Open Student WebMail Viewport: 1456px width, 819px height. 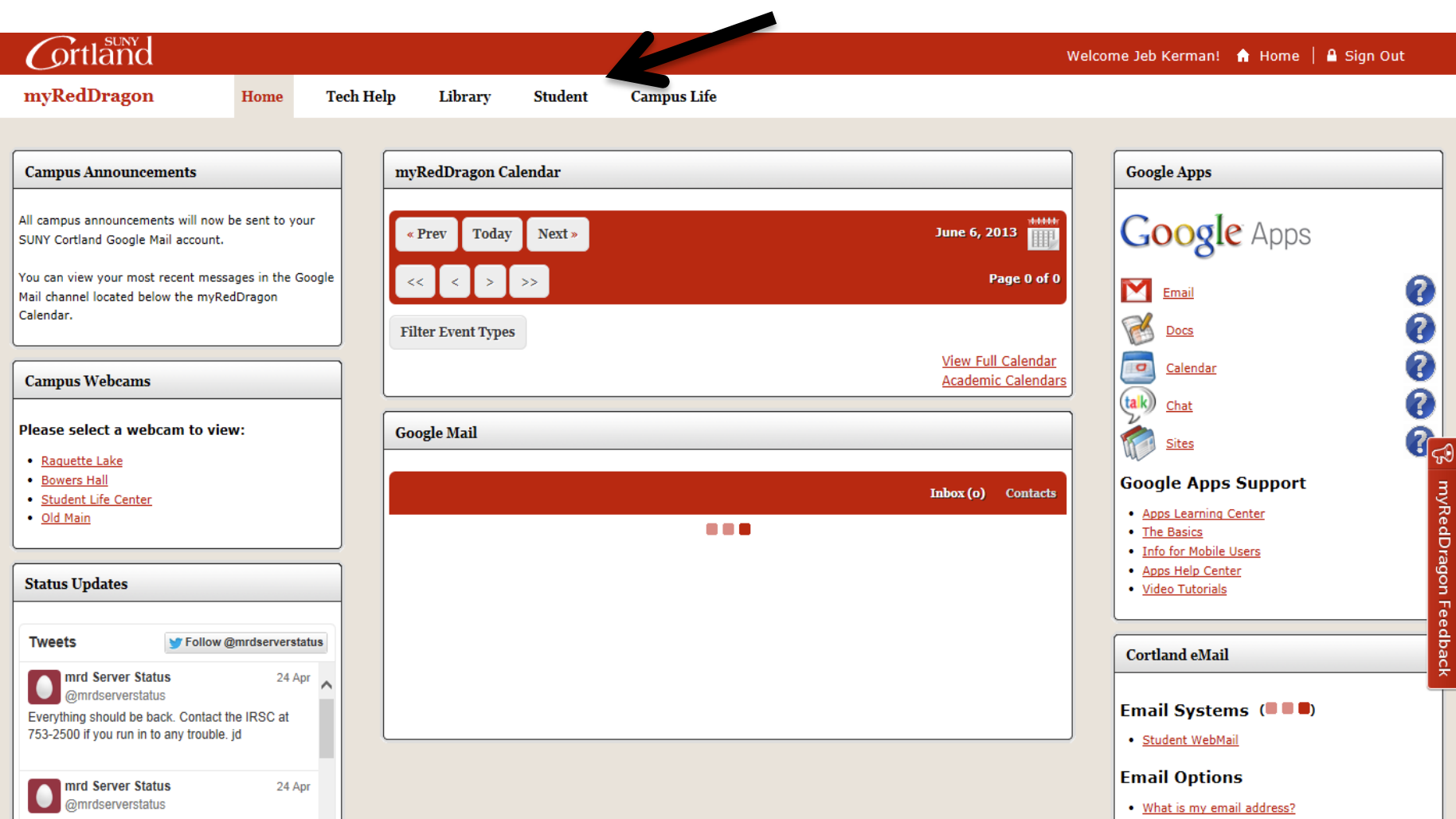pyautogui.click(x=1189, y=739)
